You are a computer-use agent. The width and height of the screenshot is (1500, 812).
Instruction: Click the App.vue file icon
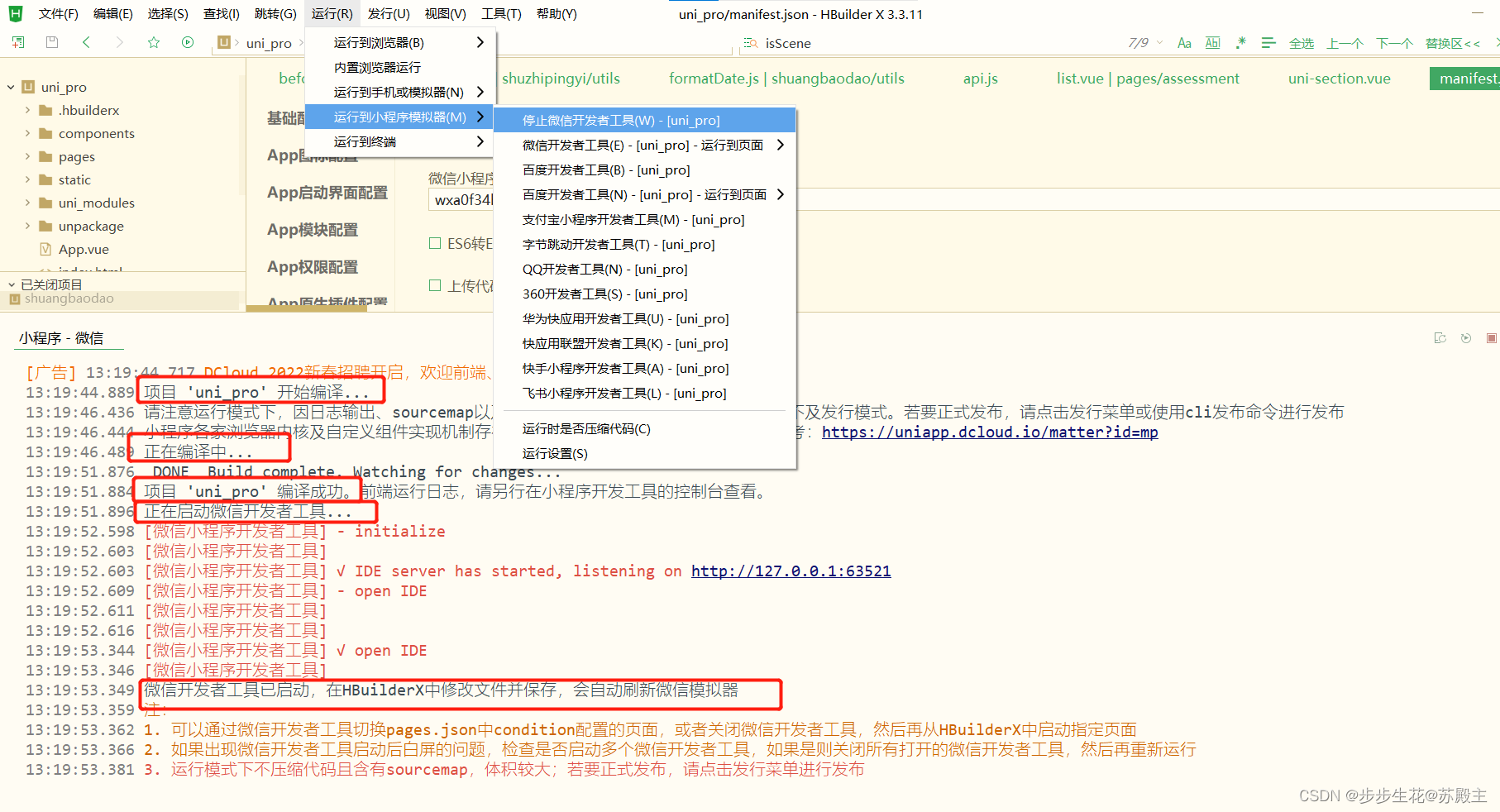(46, 249)
